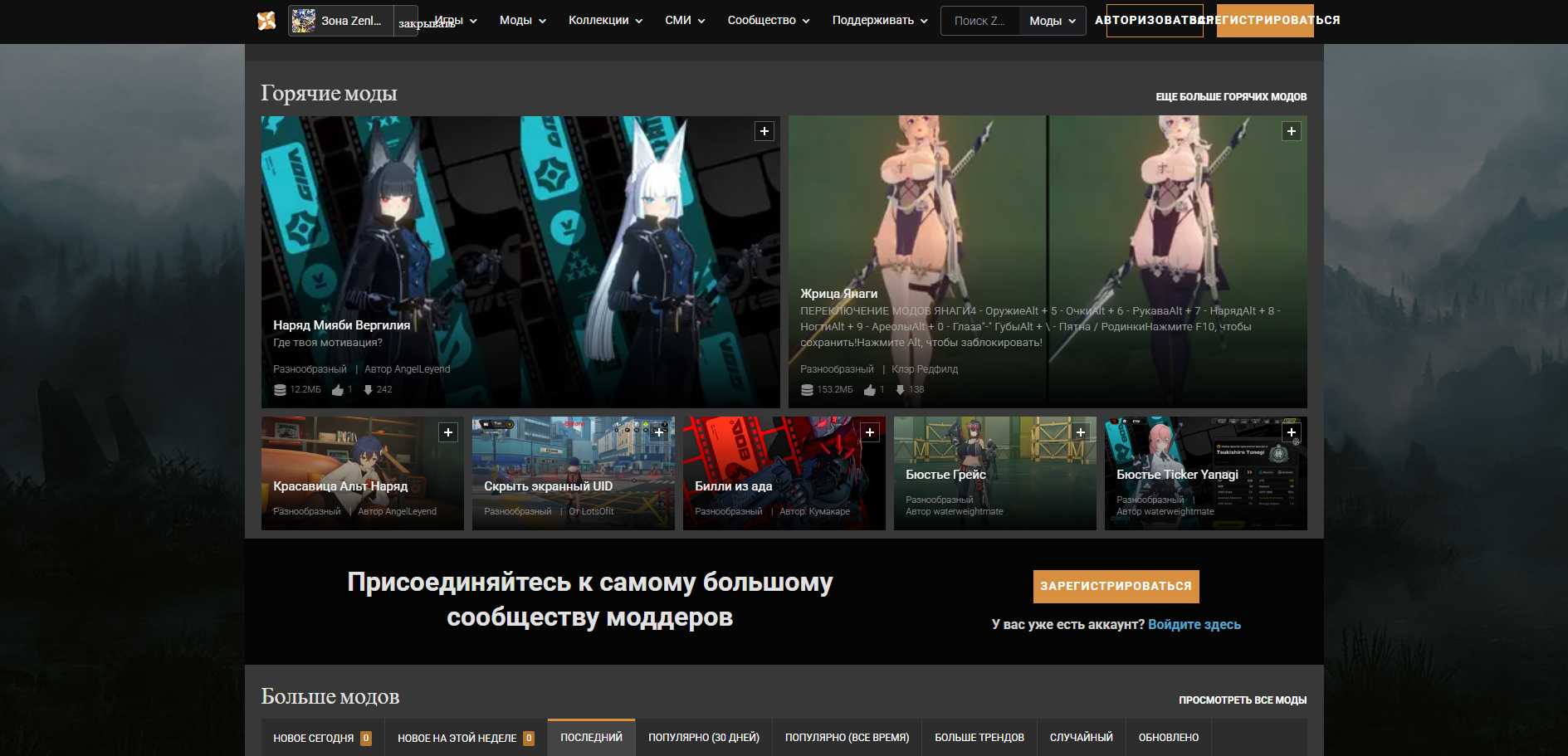
Task: Open ЕЩЕ БОЛЬШЕ ГОРЯЧИХ МОДОВ link
Action: 1231,97
